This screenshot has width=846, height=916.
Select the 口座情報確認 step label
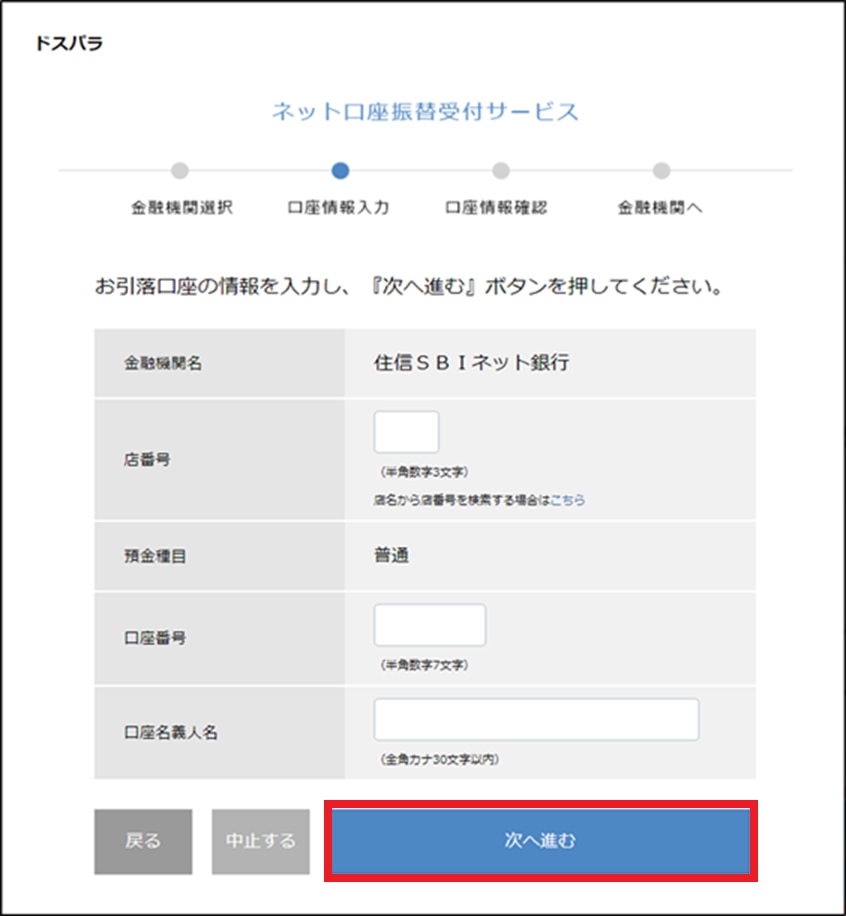tap(496, 208)
